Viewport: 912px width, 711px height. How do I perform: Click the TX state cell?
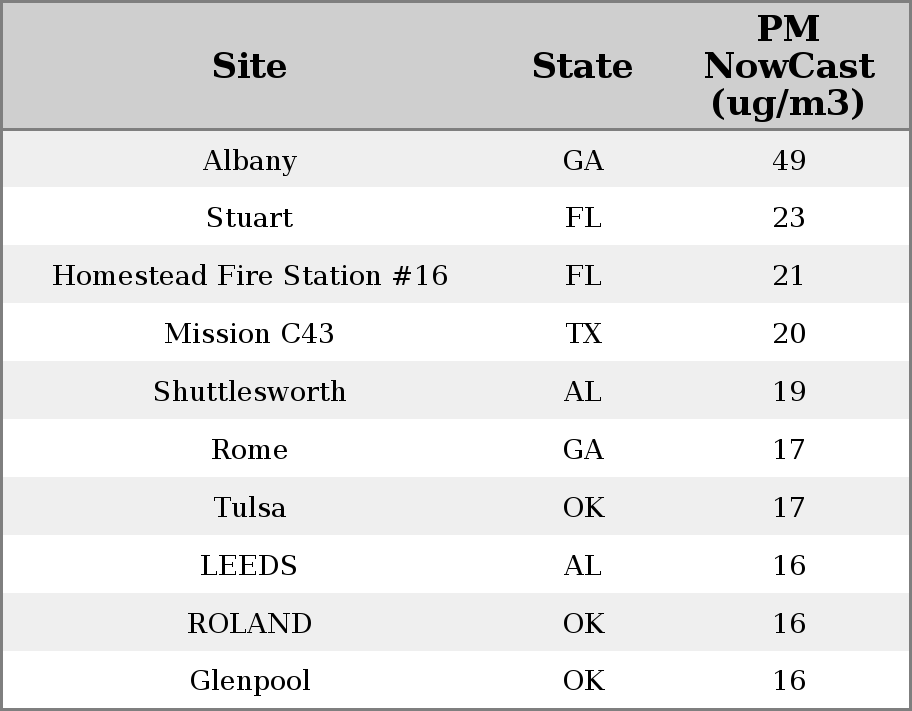[x=583, y=333]
